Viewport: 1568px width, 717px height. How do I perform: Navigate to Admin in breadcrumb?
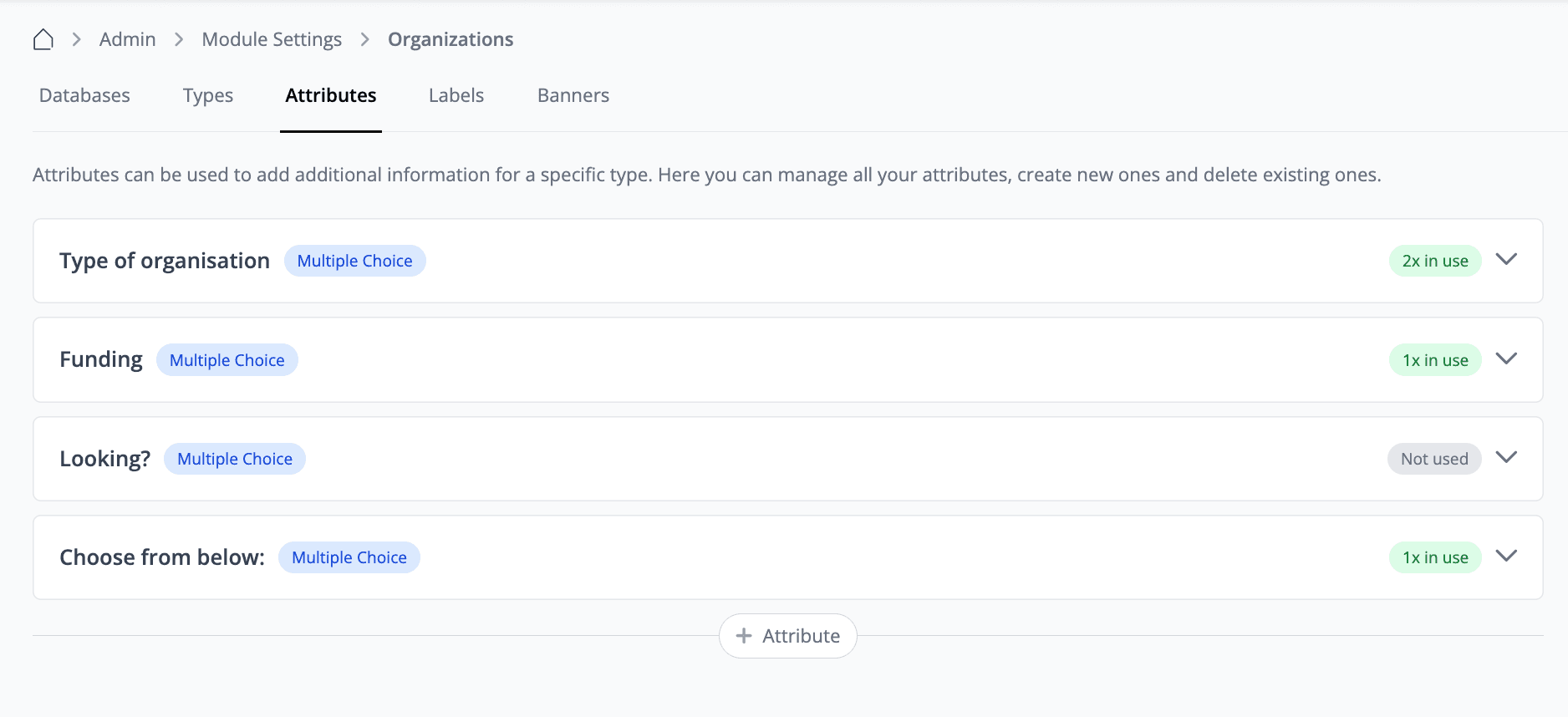(127, 39)
